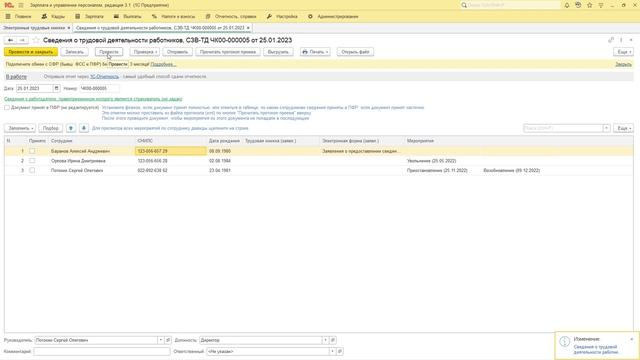Click the table search input field
Screen dimensions: 640x360
(563, 128)
